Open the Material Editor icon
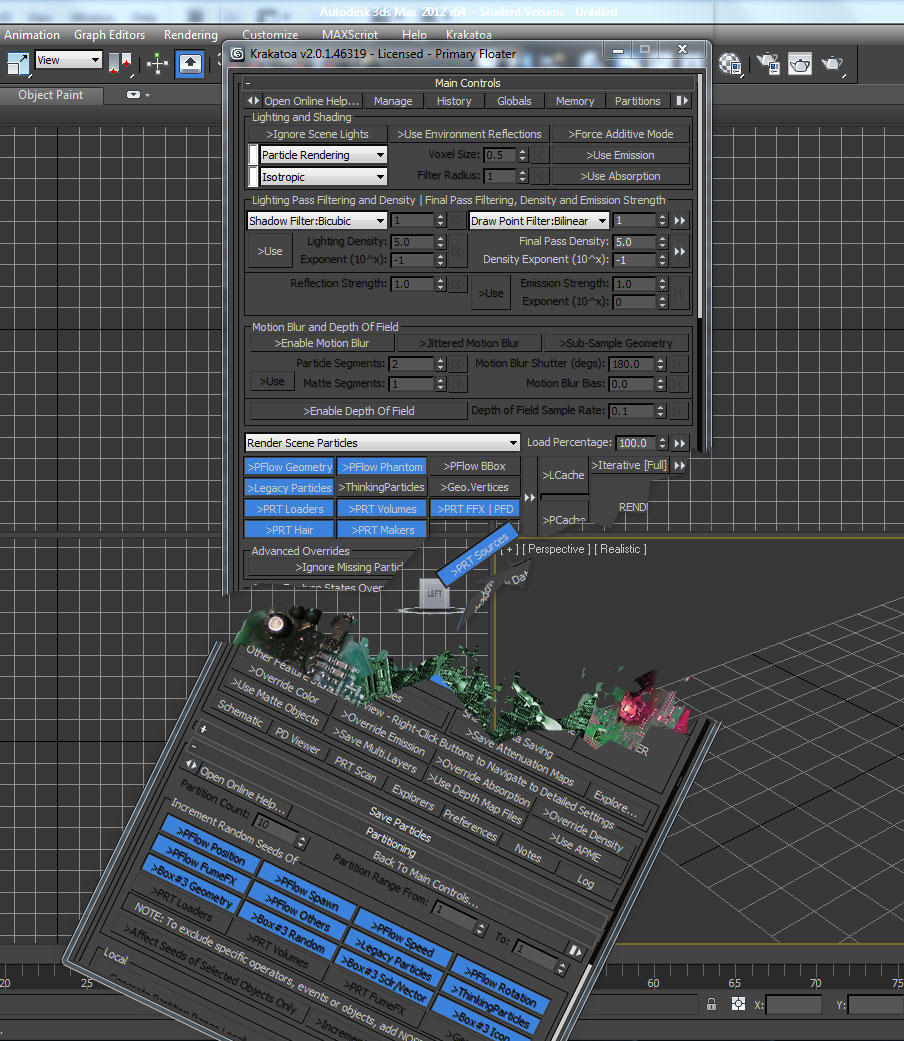The width and height of the screenshot is (904, 1041). click(730, 64)
